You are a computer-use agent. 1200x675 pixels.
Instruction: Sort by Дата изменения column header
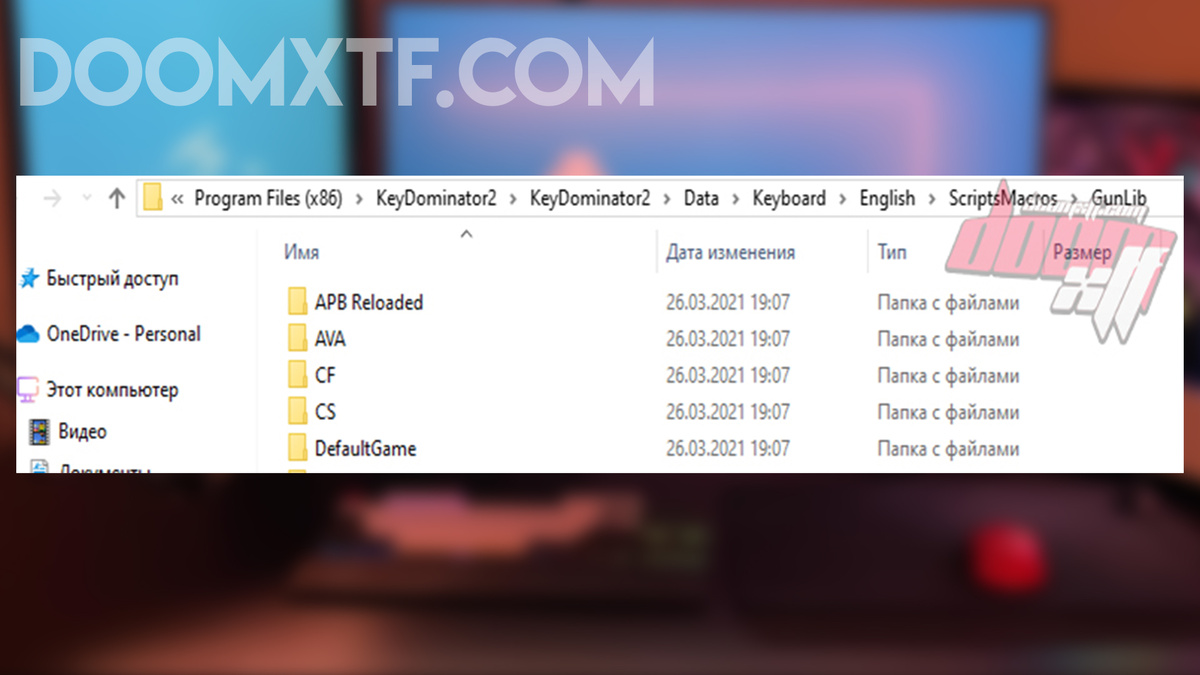(x=730, y=253)
